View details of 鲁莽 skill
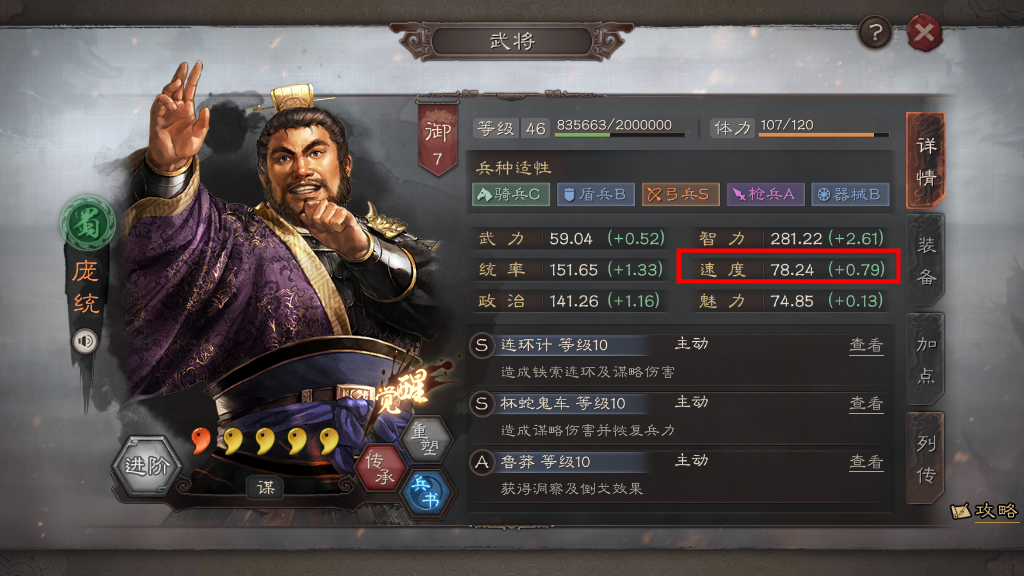 (866, 462)
